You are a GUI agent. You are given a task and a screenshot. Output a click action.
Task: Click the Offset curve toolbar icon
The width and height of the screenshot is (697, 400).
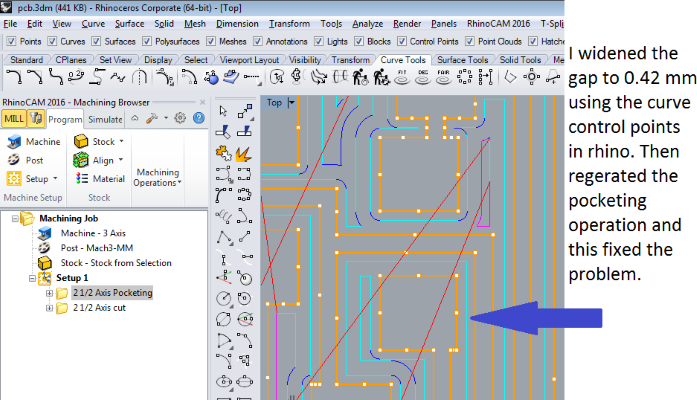[x=188, y=77]
